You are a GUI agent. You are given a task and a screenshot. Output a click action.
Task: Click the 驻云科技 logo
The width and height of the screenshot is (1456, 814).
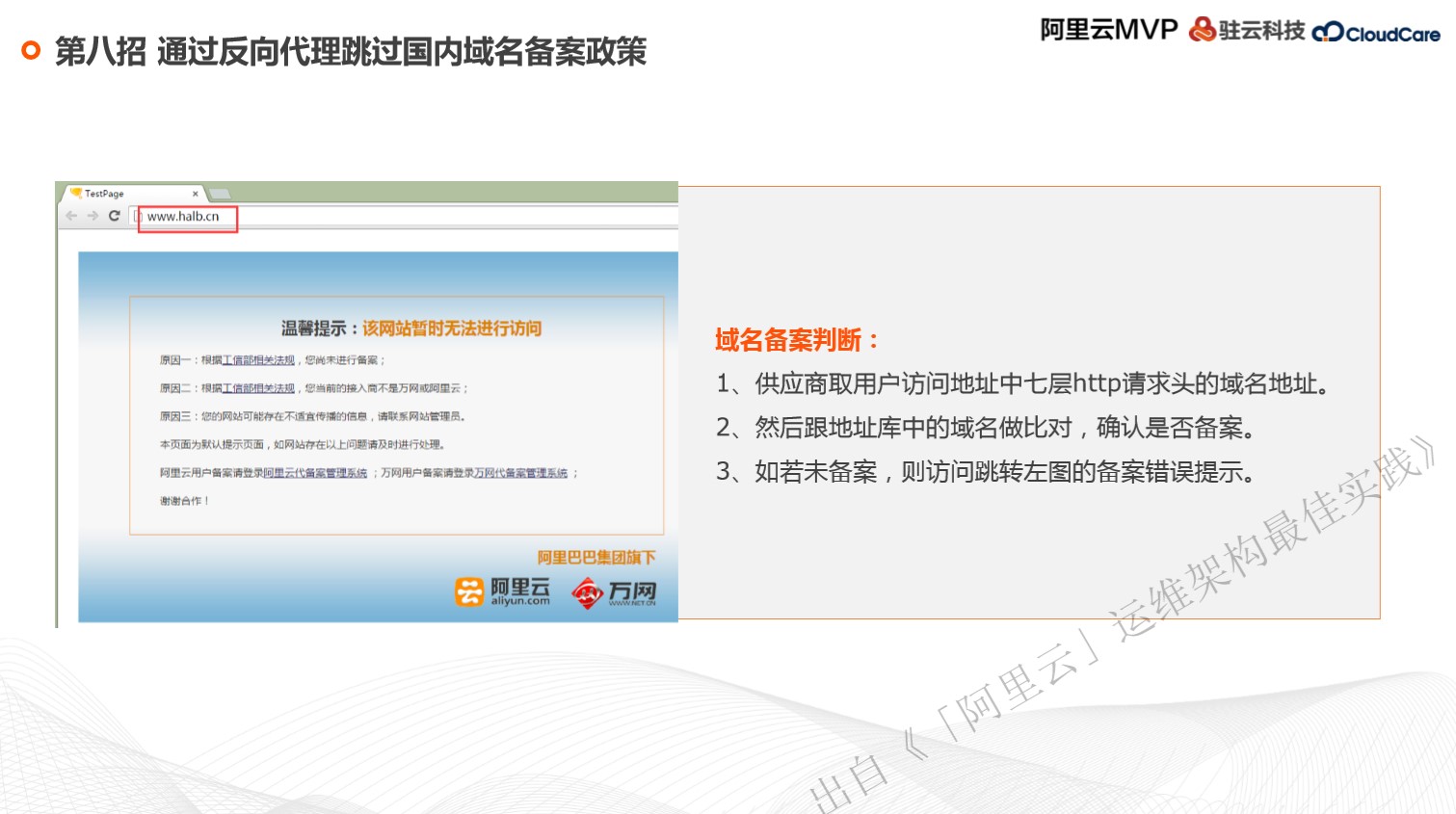pos(1247,30)
